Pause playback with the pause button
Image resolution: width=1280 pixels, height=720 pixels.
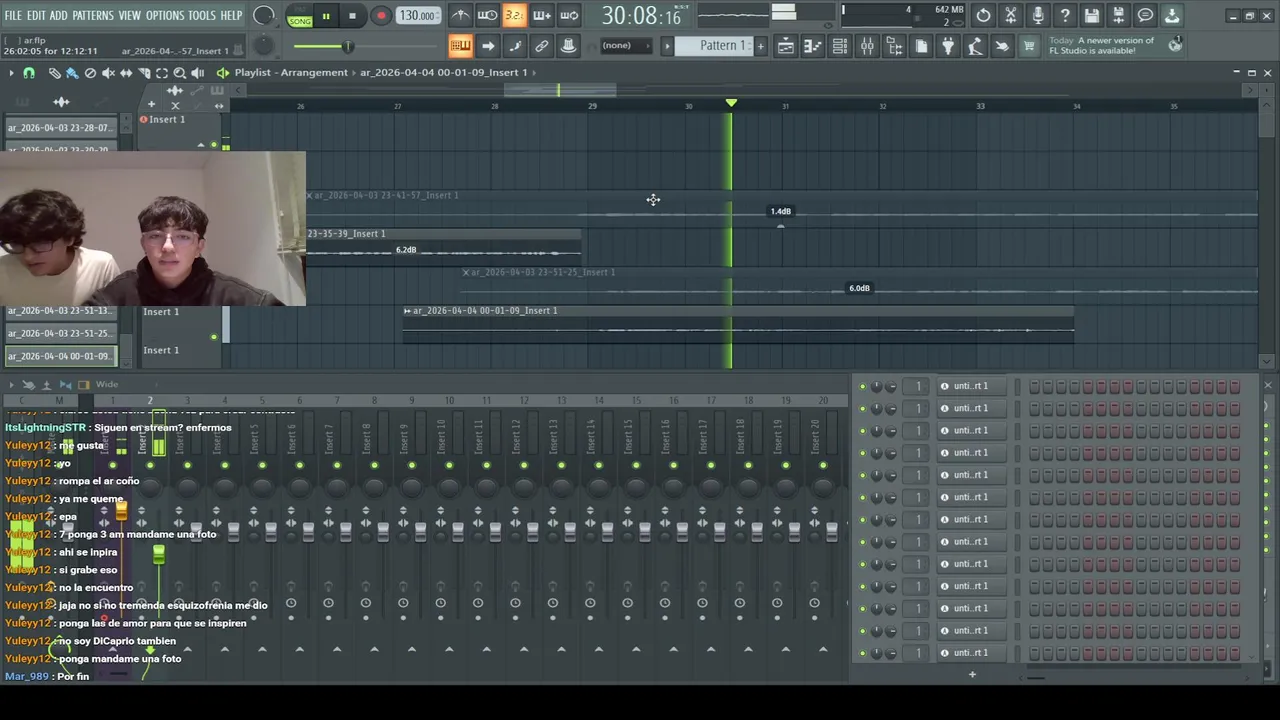point(326,16)
